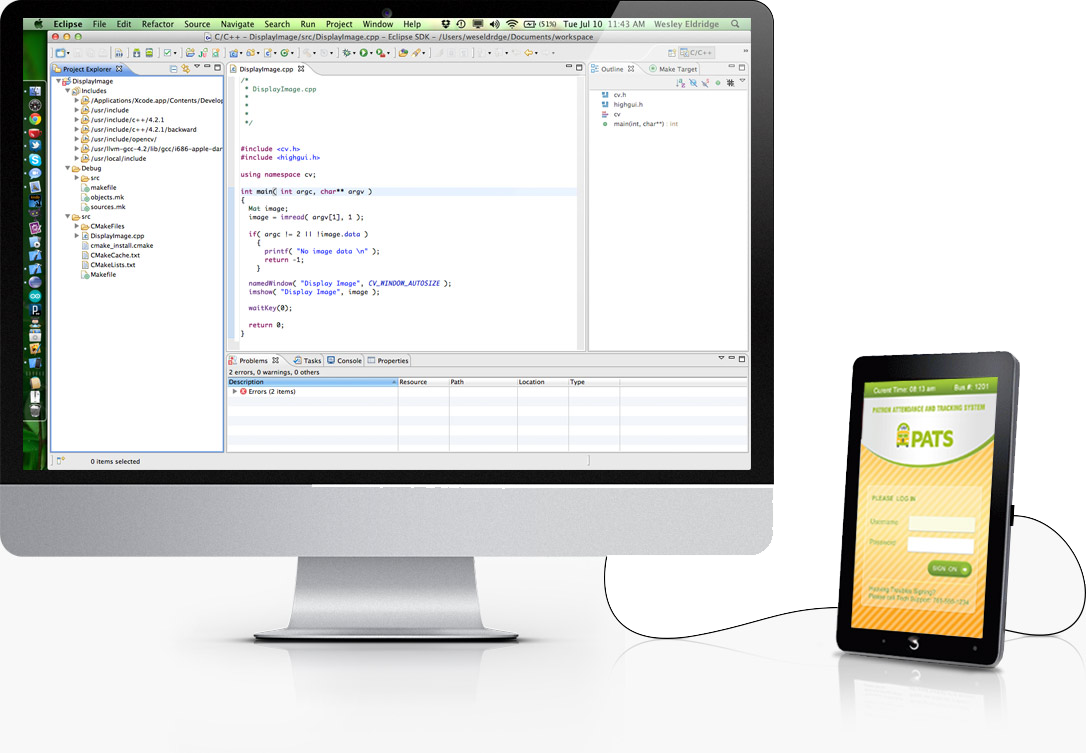Open Google Chrome from the Dock
Viewport: 1086px width, 753px height.
(35, 119)
